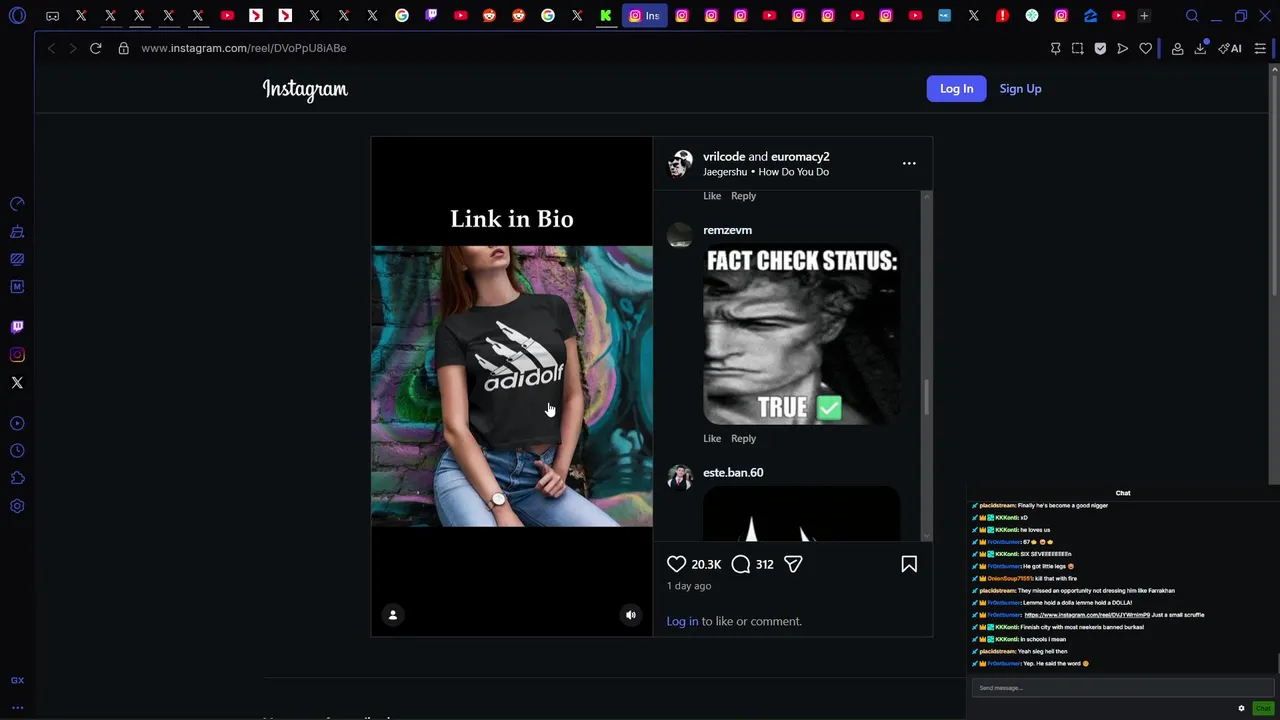1280x720 pixels.
Task: Click the GX icon at sidebar bottom
Action: [x=17, y=680]
